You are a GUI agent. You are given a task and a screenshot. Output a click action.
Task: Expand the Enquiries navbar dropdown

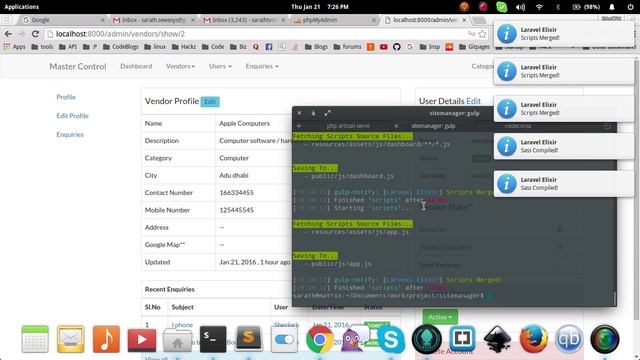click(262, 66)
